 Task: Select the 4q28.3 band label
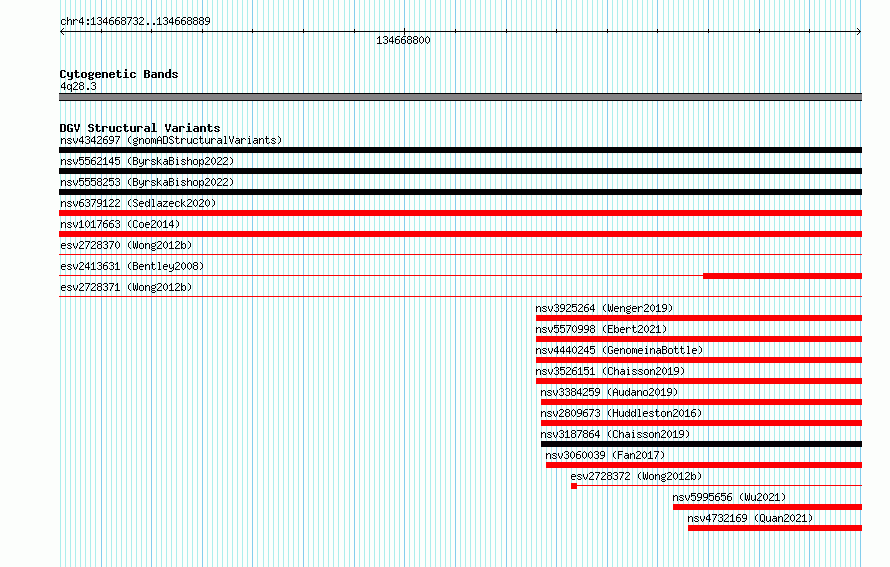click(78, 86)
